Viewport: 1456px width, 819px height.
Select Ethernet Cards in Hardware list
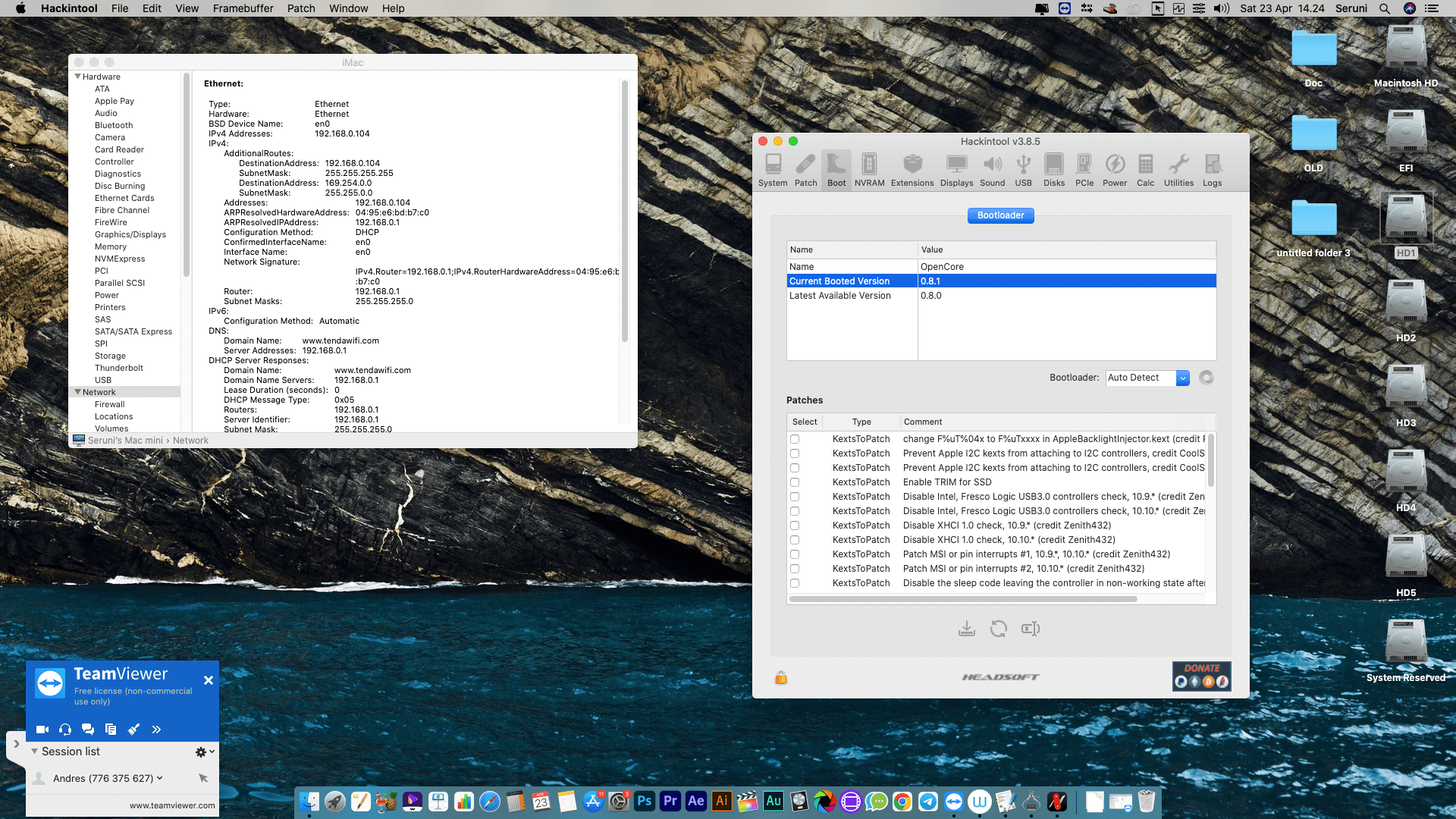124,198
